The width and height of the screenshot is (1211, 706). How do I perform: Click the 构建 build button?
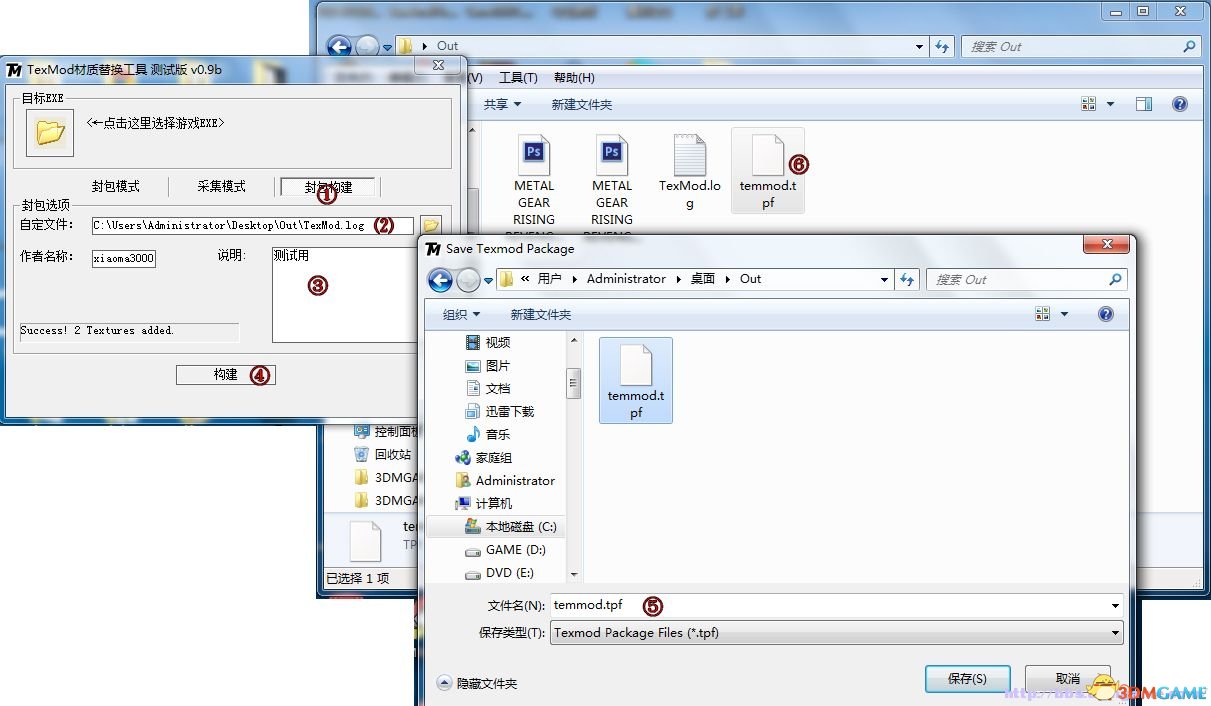tap(226, 375)
